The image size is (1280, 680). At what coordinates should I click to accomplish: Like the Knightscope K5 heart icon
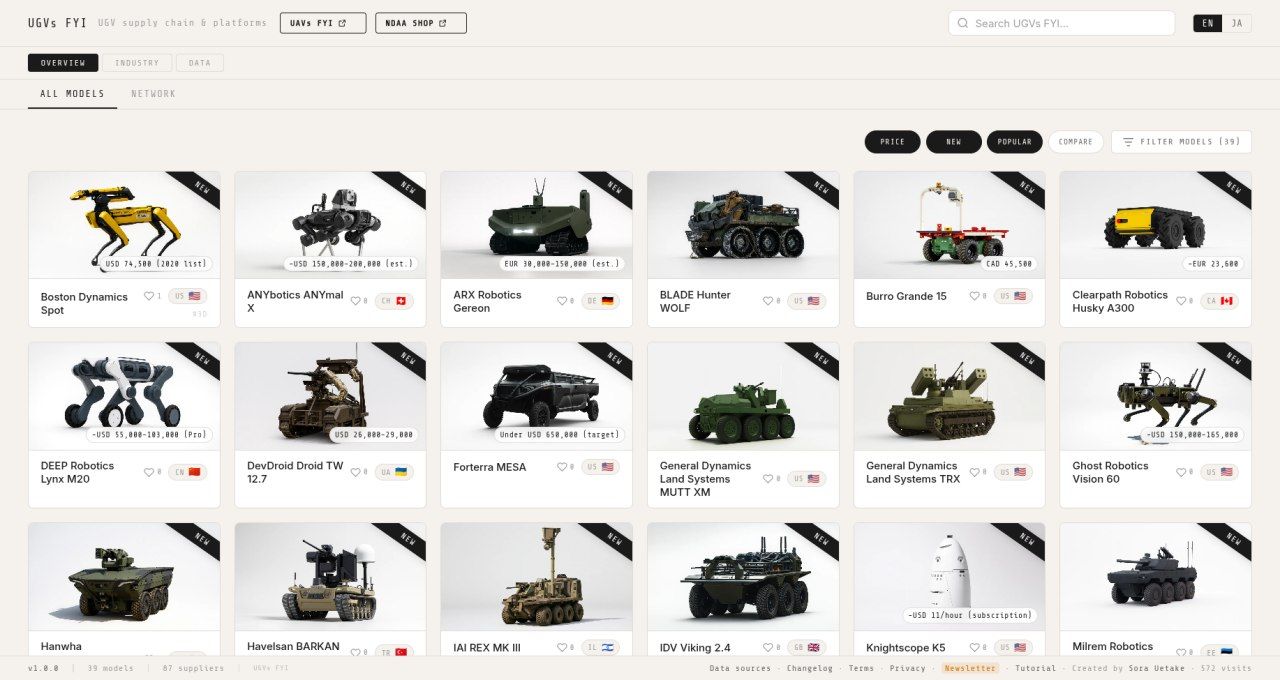tap(975, 648)
